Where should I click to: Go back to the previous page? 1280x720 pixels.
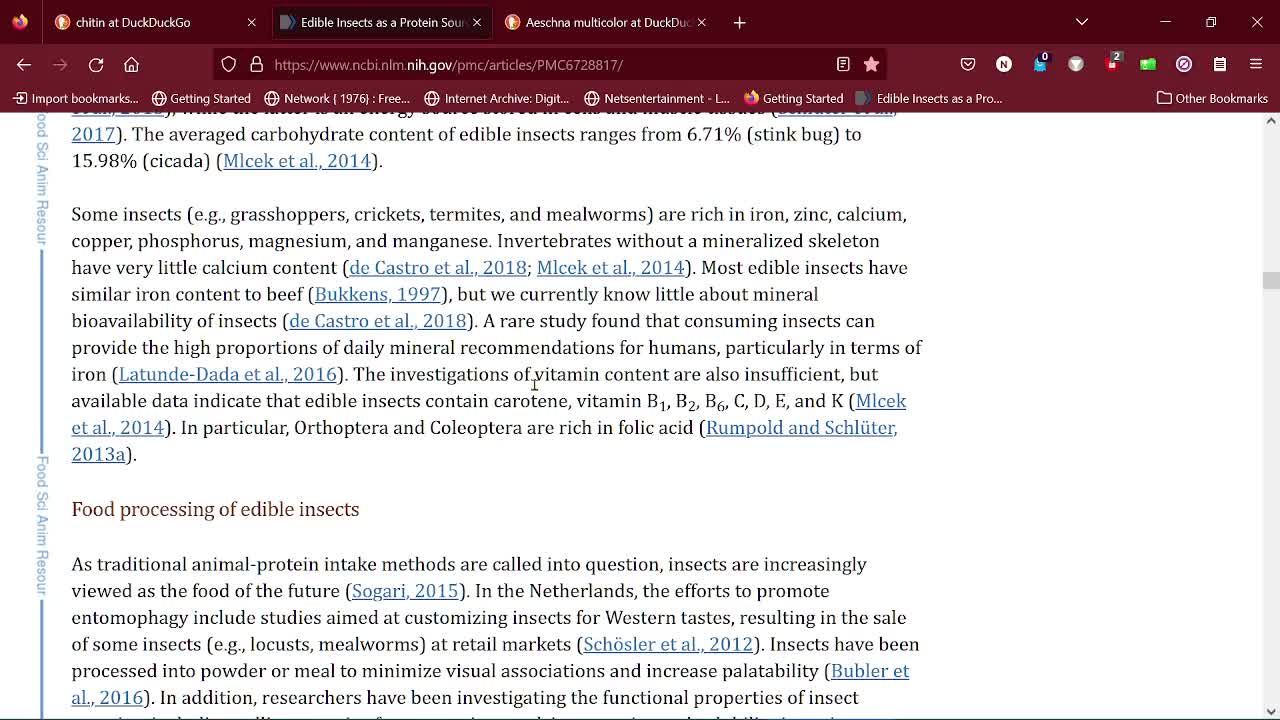[x=24, y=64]
